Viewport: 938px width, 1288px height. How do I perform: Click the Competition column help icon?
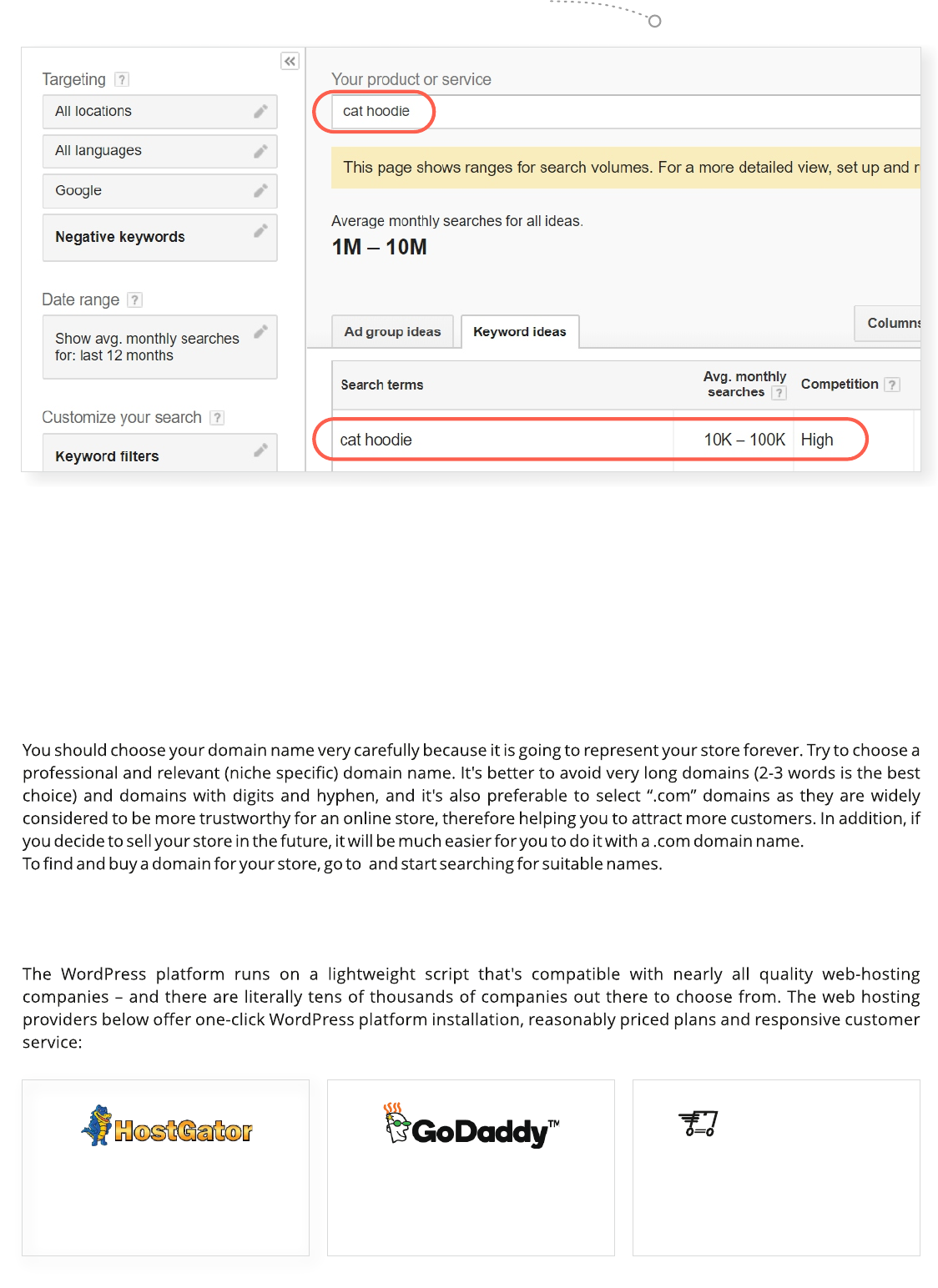pyautogui.click(x=892, y=385)
